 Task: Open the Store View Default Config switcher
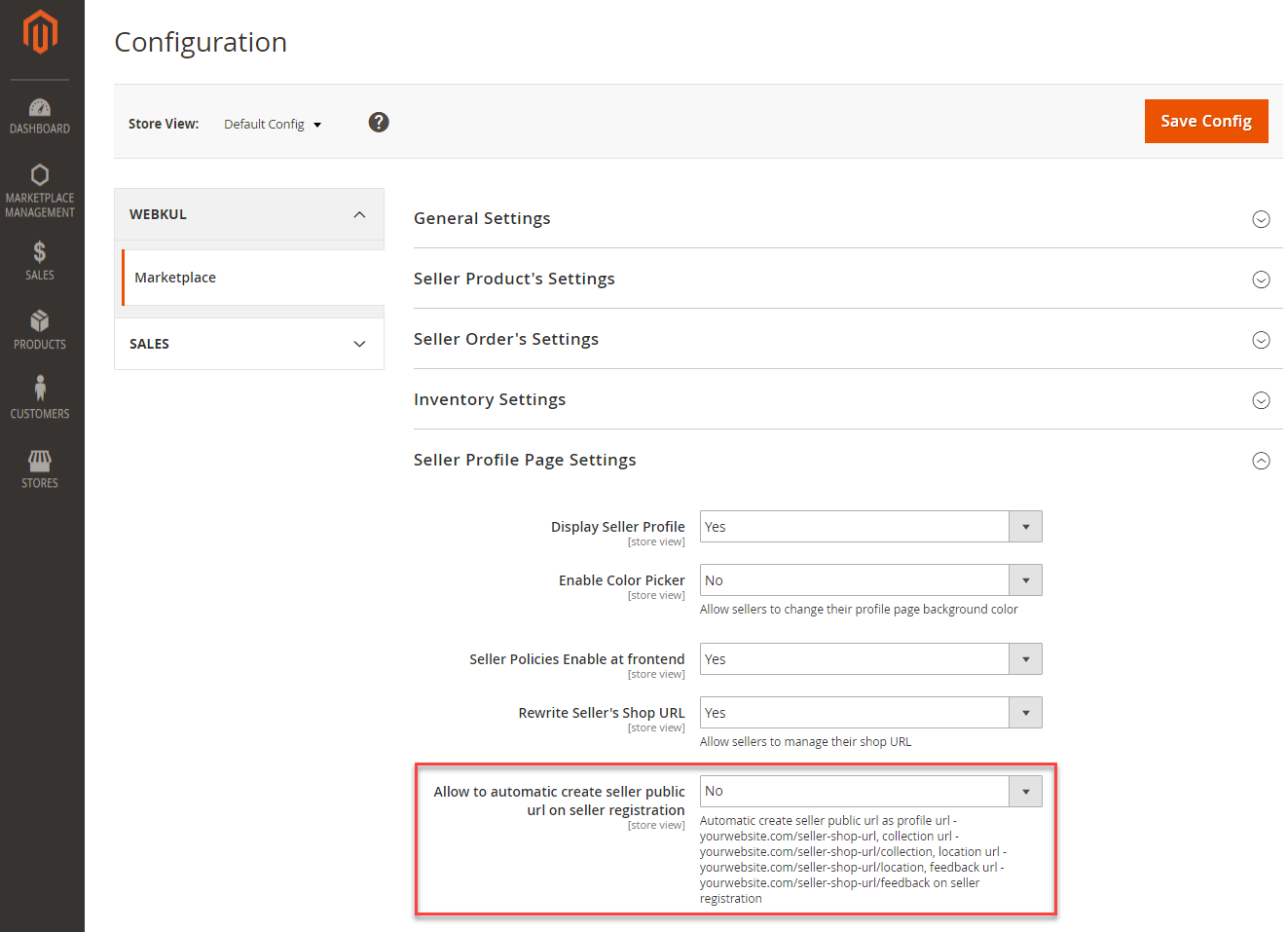[273, 125]
